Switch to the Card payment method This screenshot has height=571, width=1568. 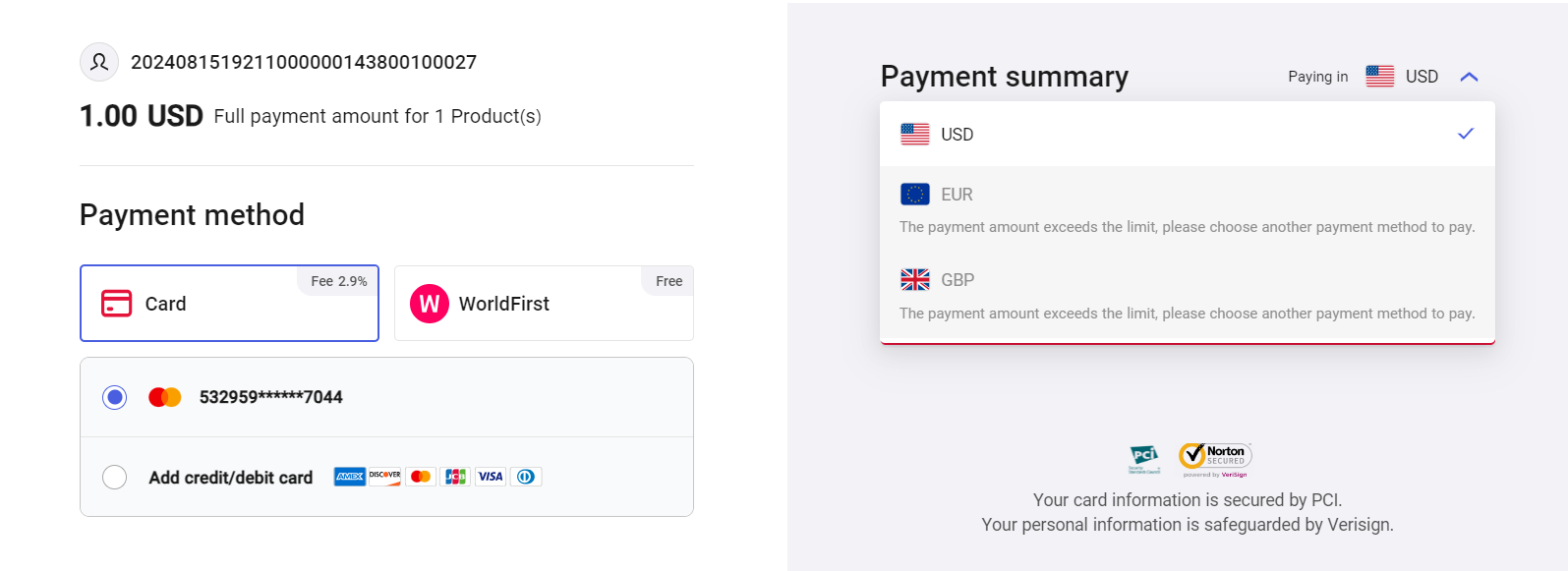(x=229, y=304)
